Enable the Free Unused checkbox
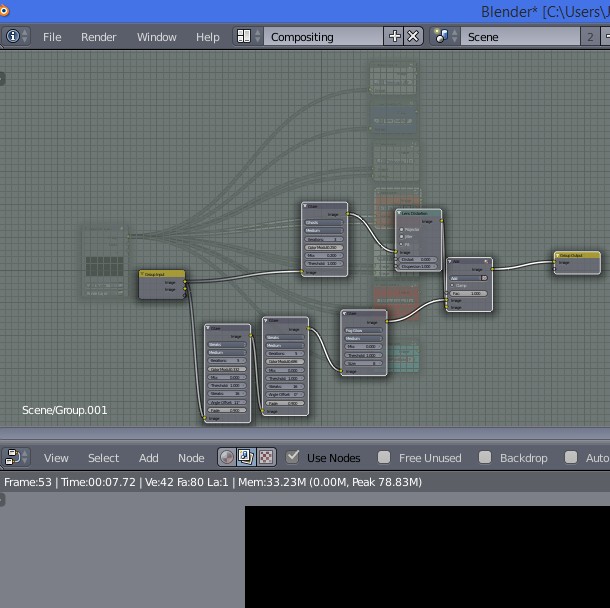 coord(384,457)
